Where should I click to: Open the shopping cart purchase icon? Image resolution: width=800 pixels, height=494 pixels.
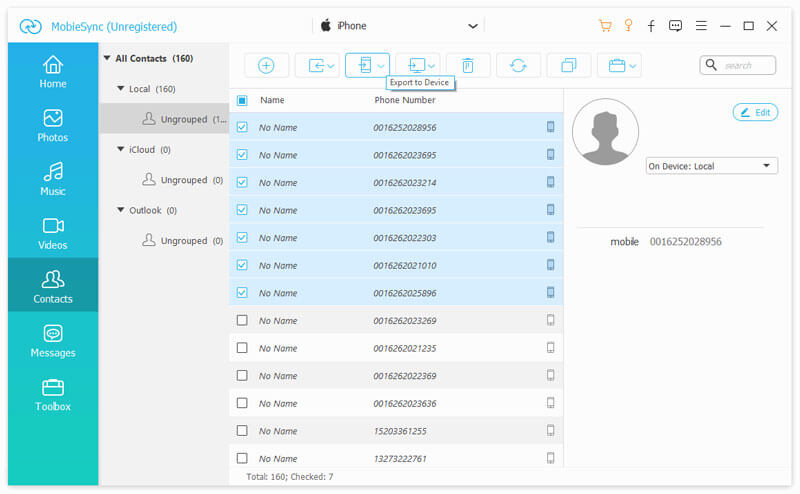click(605, 26)
